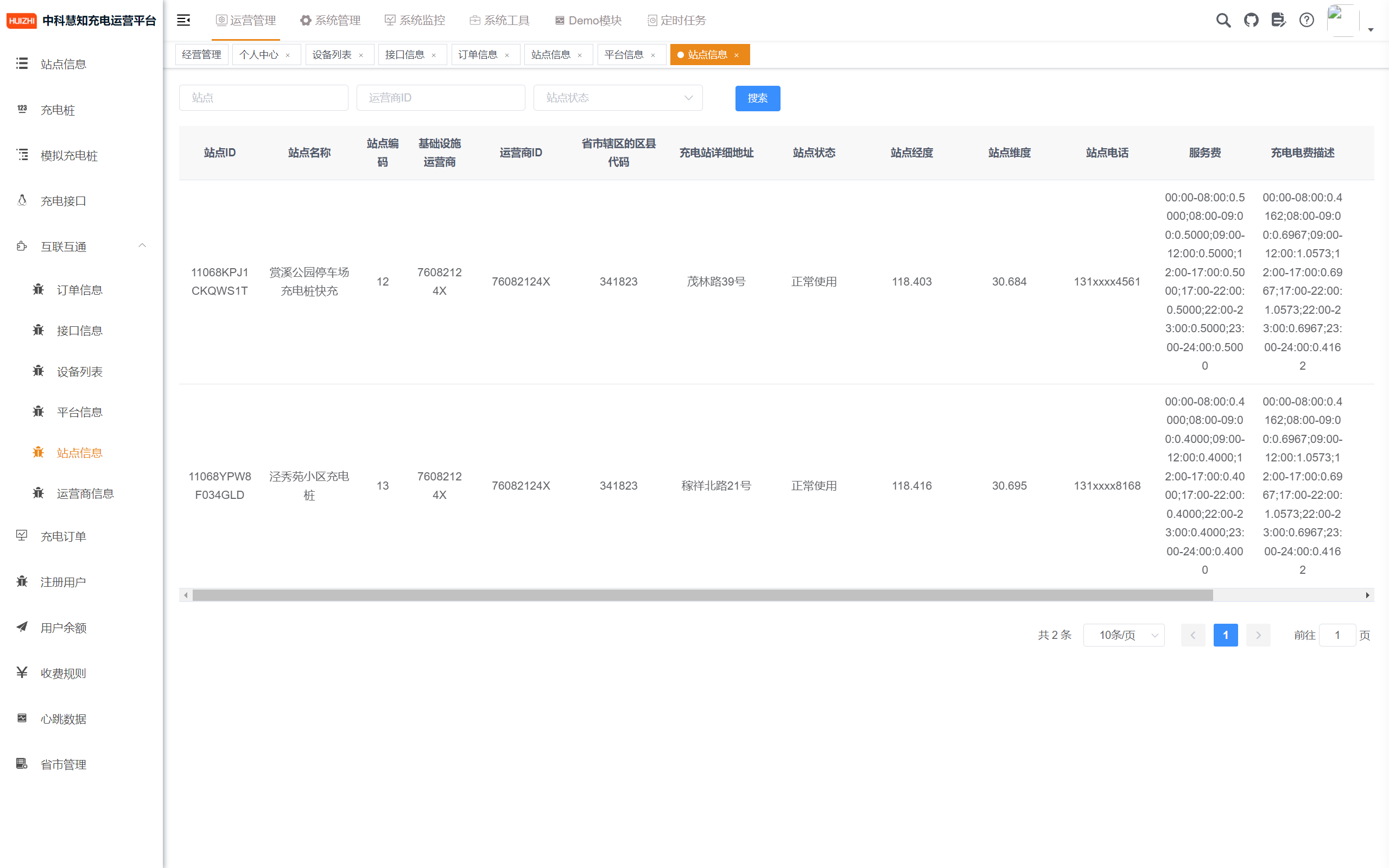The height and width of the screenshot is (868, 1389).
Task: Click the HUIZHI logo
Action: click(22, 21)
